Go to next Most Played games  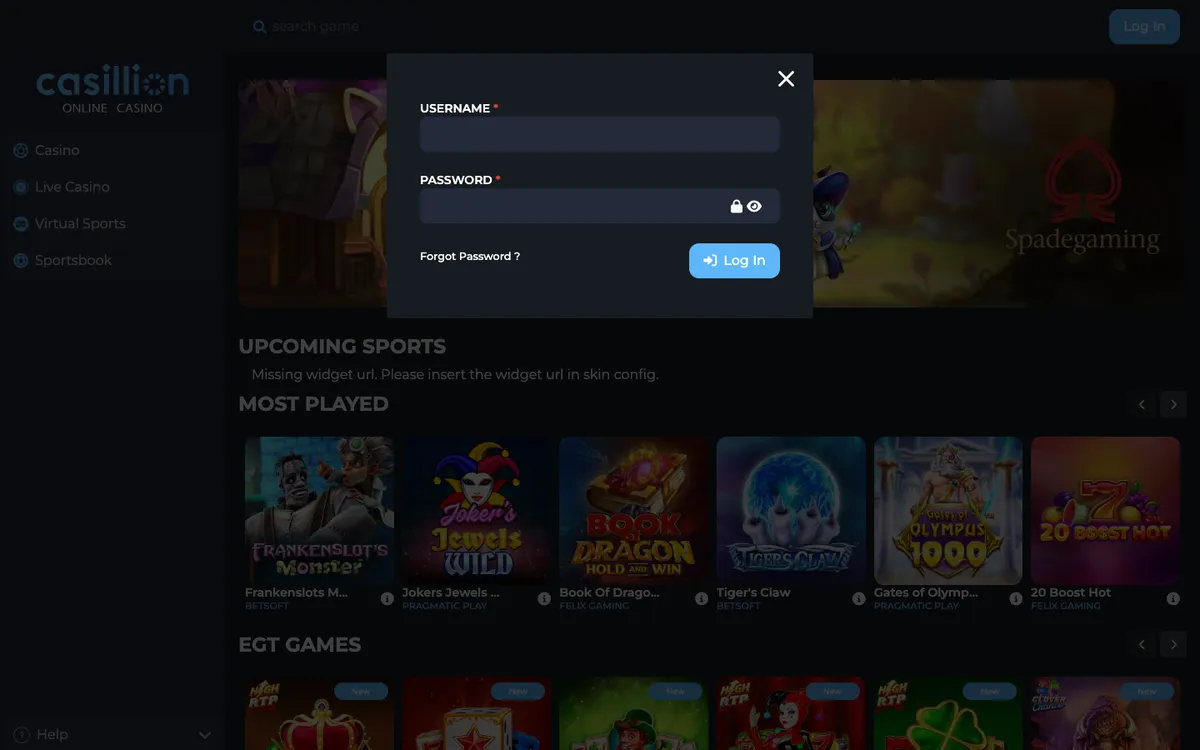[x=1174, y=405]
